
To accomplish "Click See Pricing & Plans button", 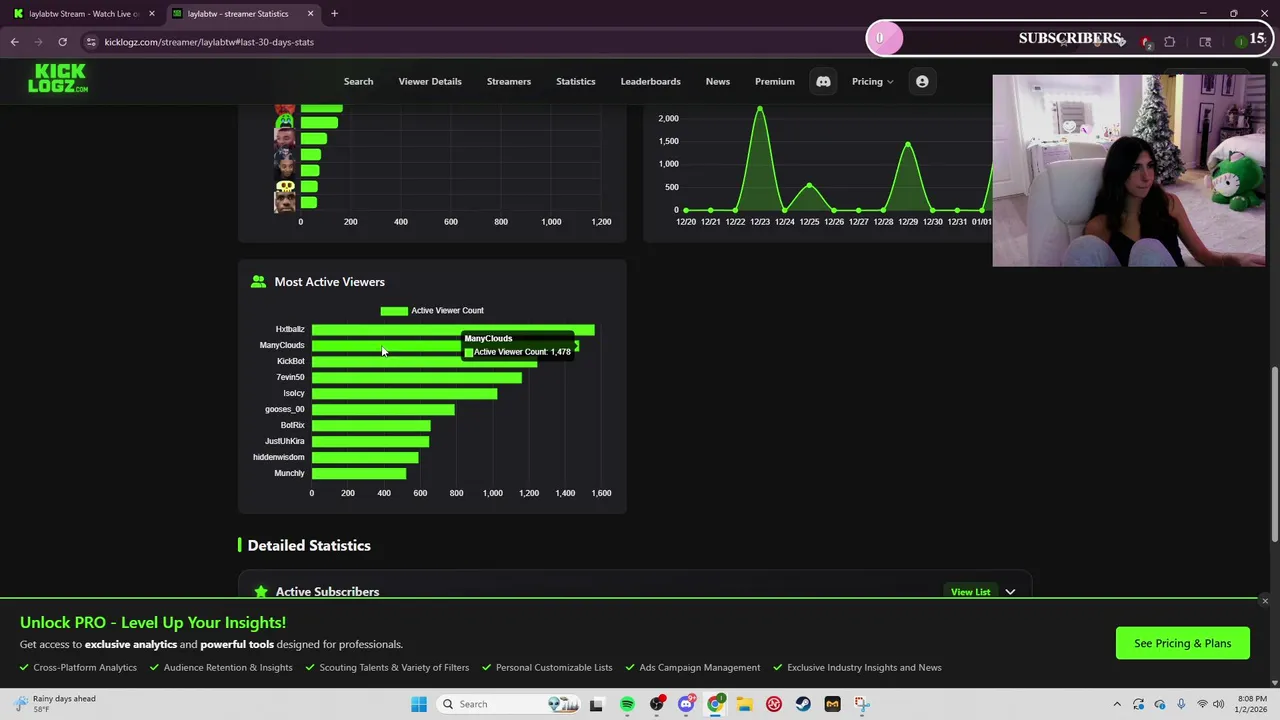I will tap(1182, 643).
